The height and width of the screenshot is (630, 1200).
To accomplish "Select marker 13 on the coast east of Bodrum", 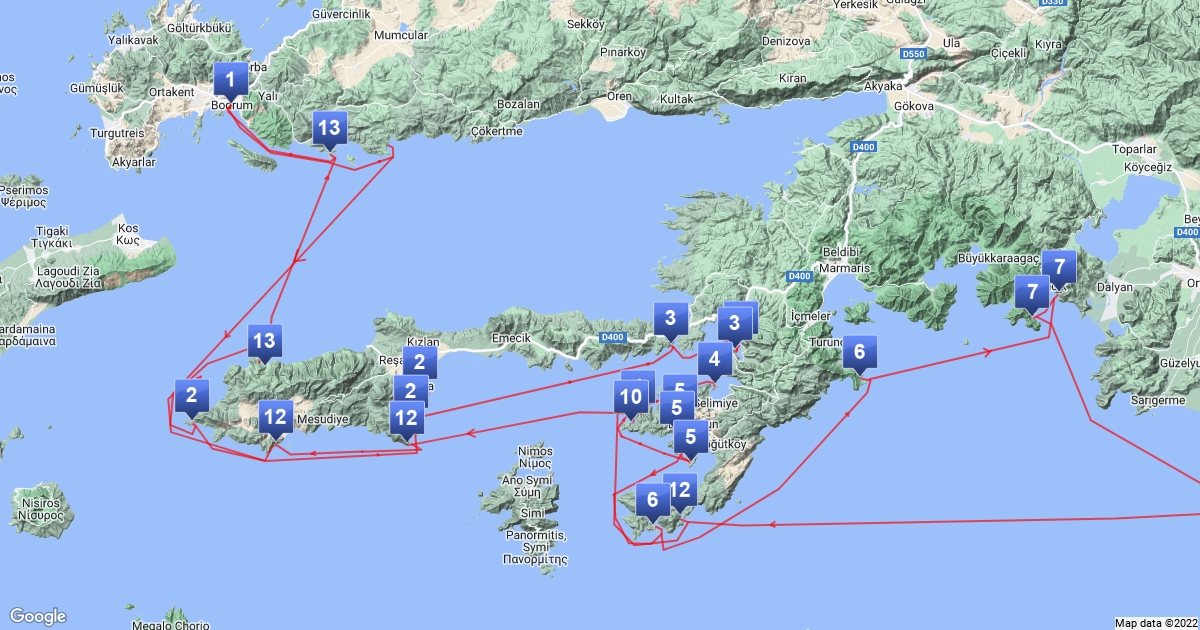I will click(x=328, y=128).
